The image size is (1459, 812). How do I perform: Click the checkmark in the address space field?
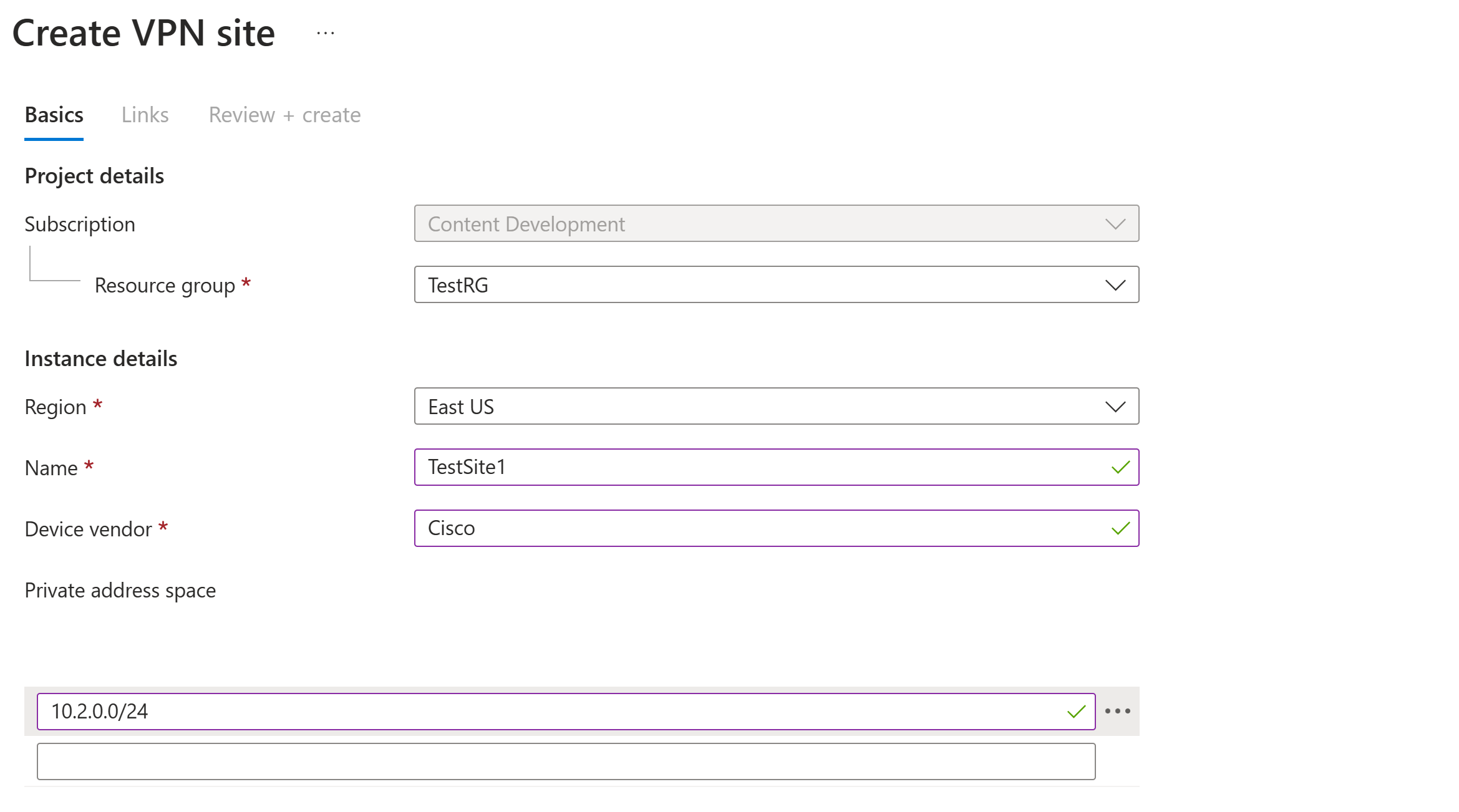(1076, 712)
